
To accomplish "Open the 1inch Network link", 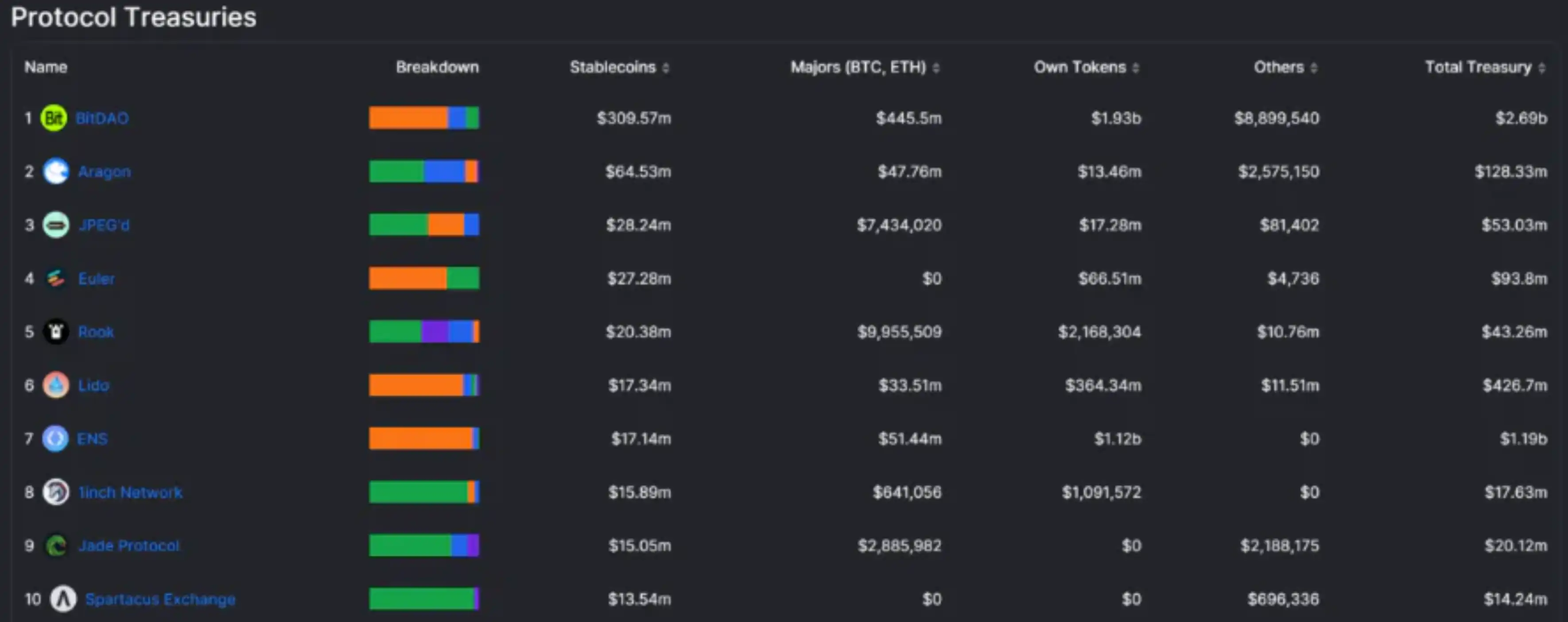I will click(130, 492).
